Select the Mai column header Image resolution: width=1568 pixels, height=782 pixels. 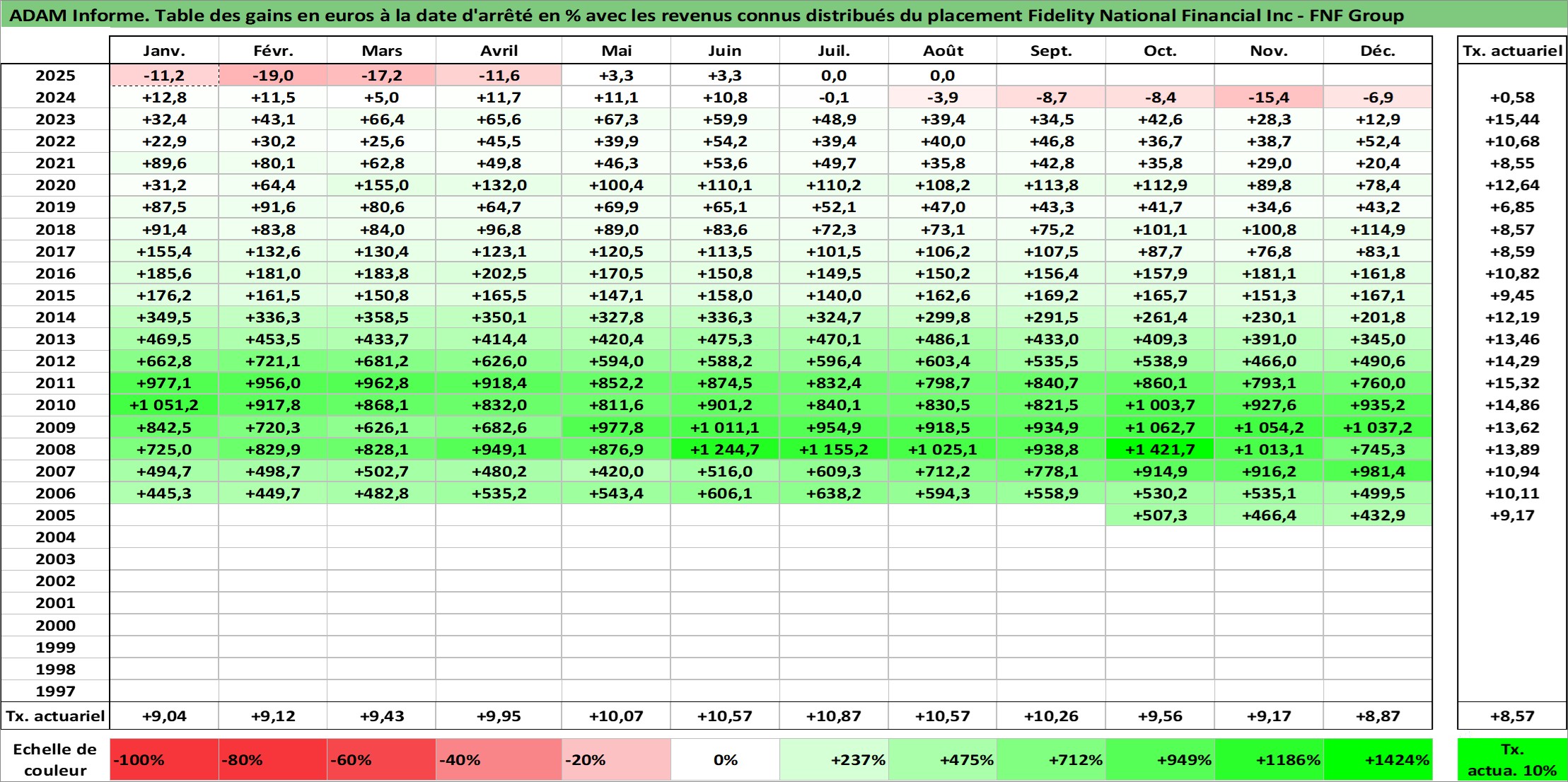[x=616, y=51]
